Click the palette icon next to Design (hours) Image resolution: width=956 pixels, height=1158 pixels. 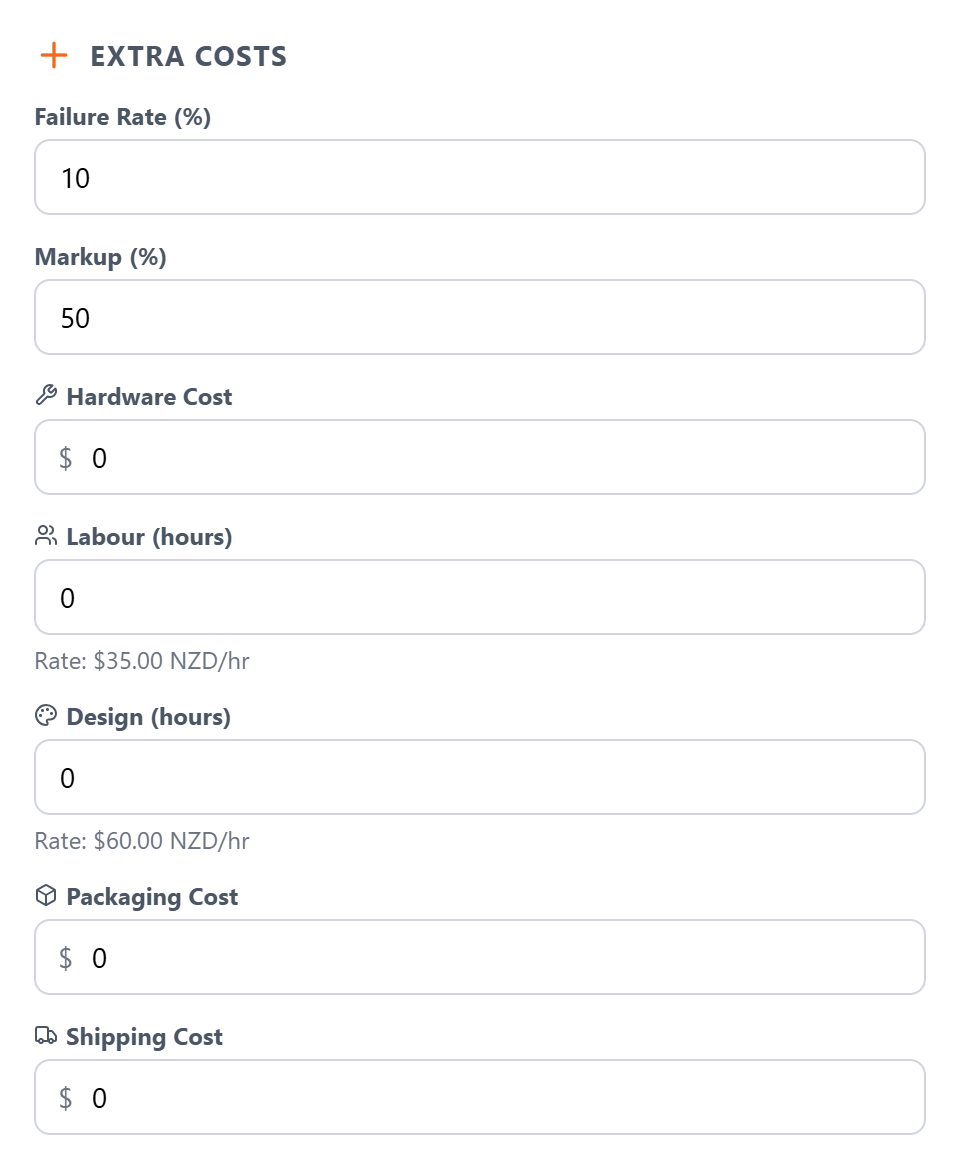pos(44,716)
